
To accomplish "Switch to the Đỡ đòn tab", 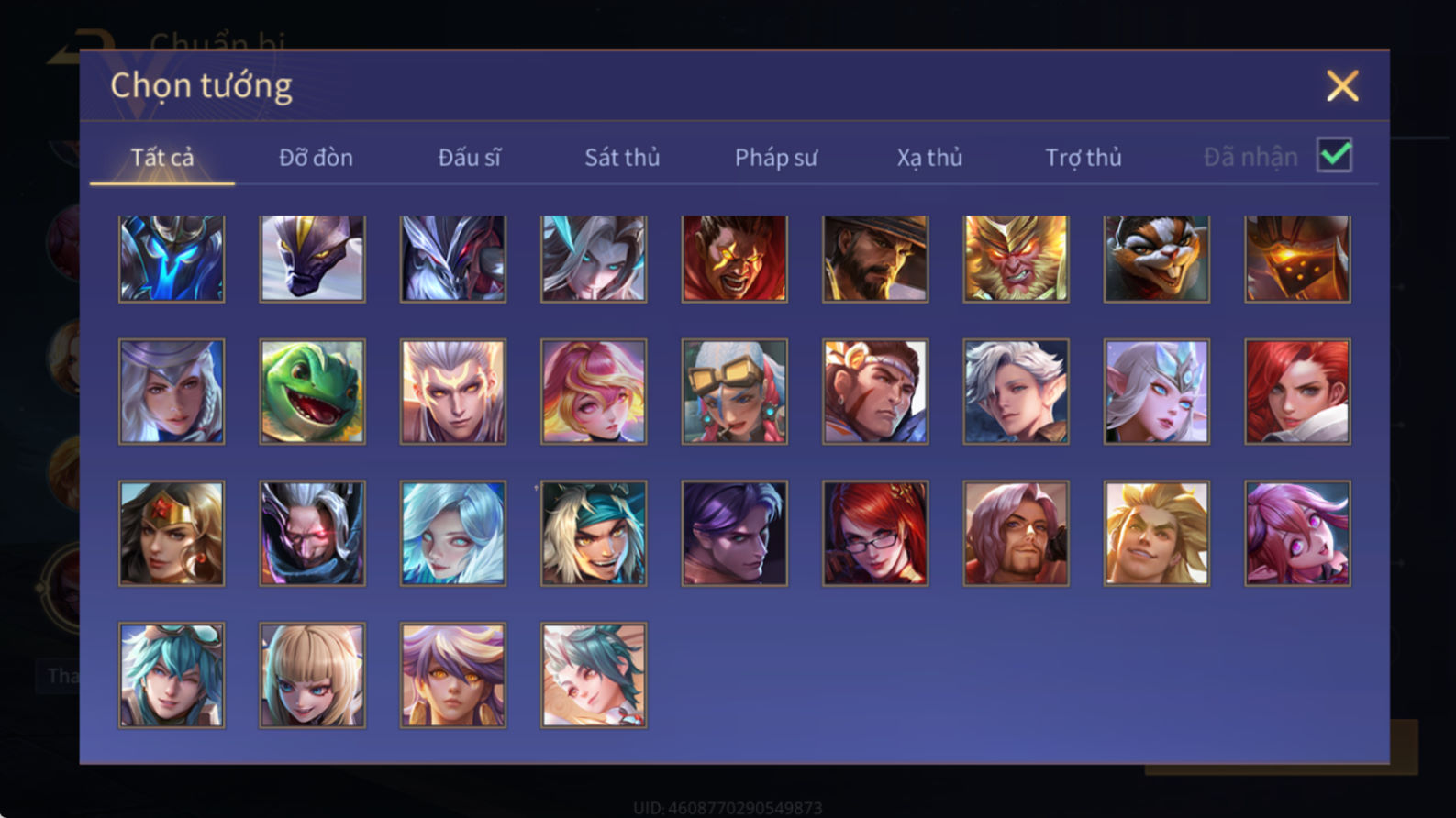I will [316, 157].
